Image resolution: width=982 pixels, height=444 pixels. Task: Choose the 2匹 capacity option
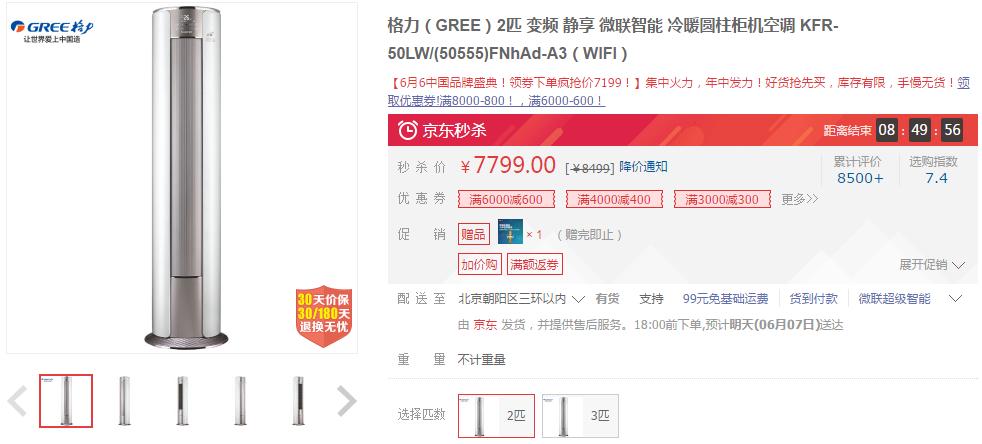(496, 415)
